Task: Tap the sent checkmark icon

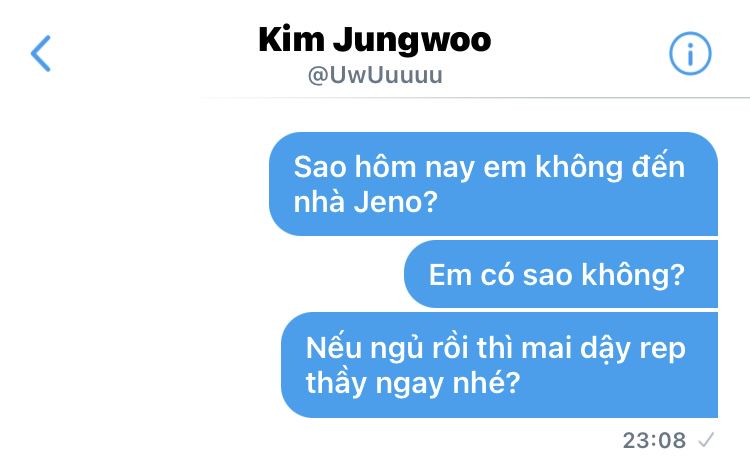Action: click(x=706, y=440)
